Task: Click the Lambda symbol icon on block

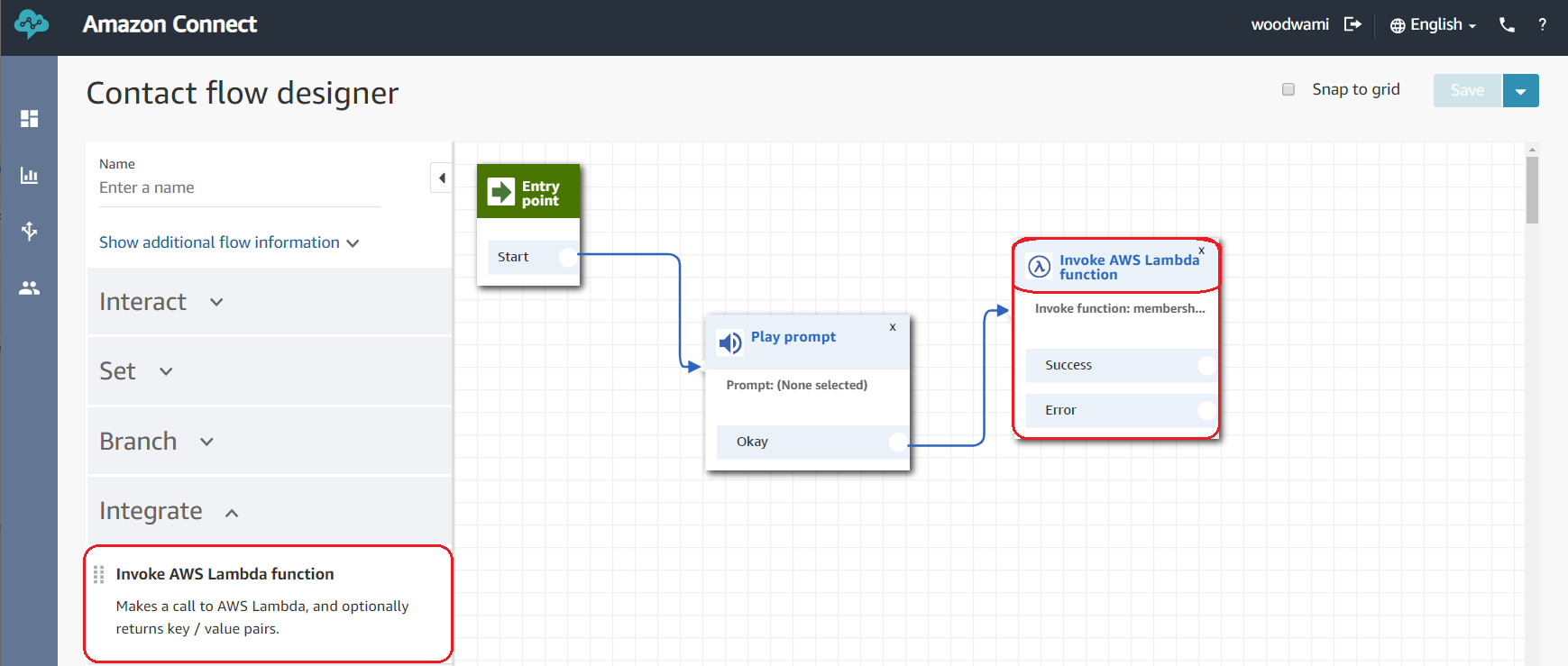Action: click(1040, 267)
